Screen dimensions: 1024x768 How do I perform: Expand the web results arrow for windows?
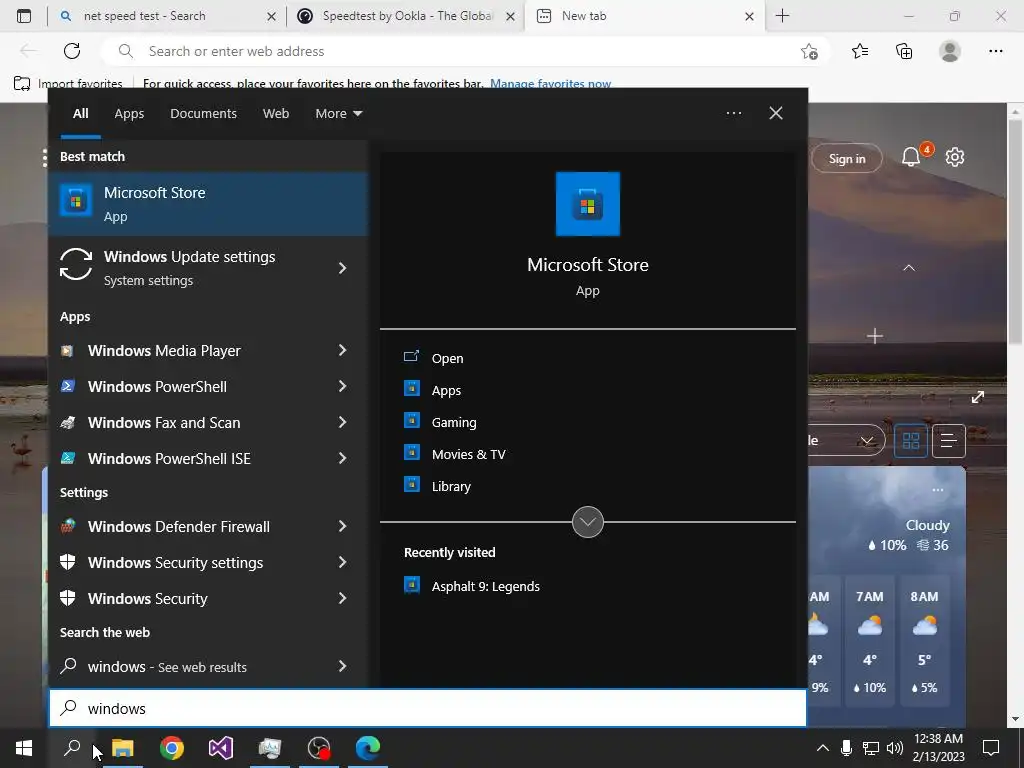(342, 666)
